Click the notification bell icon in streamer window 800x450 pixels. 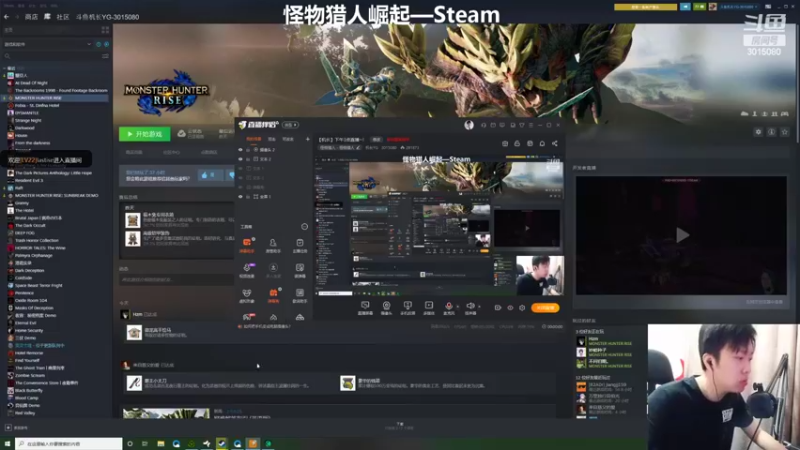(x=542, y=143)
